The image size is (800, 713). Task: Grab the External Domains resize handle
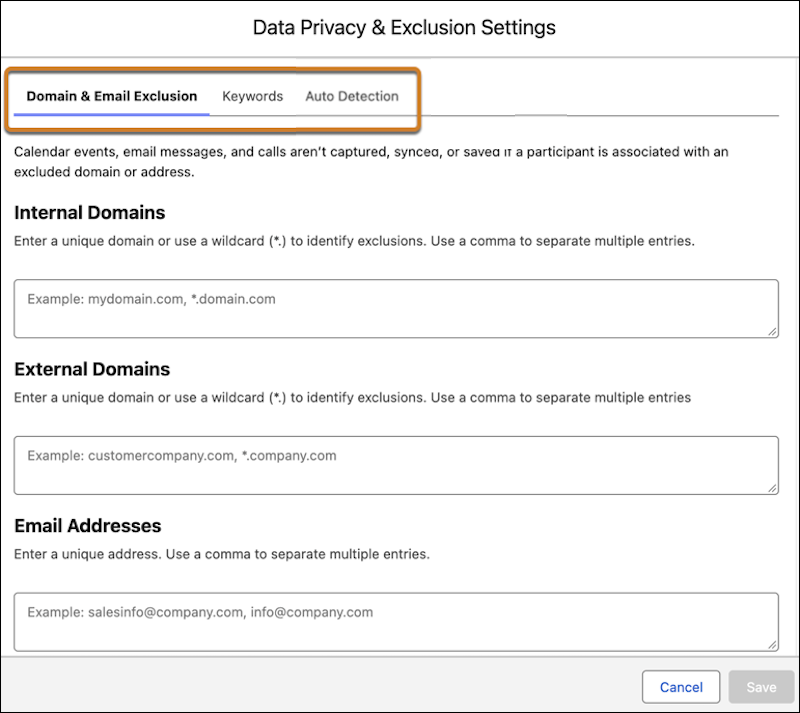pyautogui.click(x=772, y=488)
